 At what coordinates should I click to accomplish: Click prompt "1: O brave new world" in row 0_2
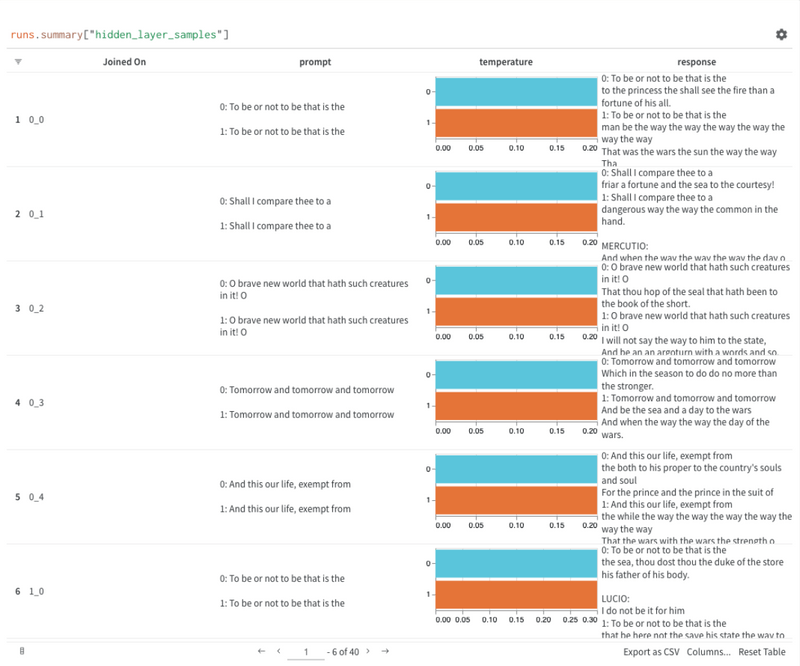tap(314, 326)
